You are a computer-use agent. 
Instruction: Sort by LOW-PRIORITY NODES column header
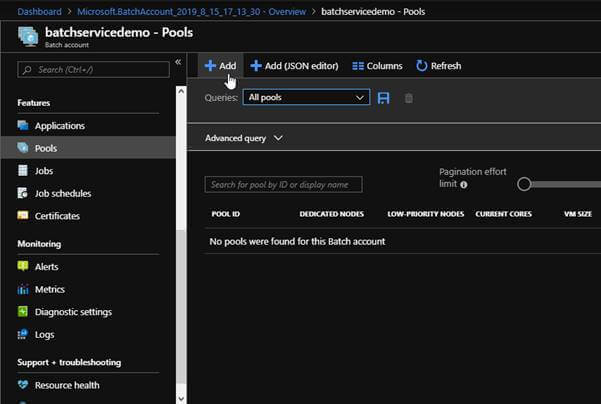pos(425,214)
